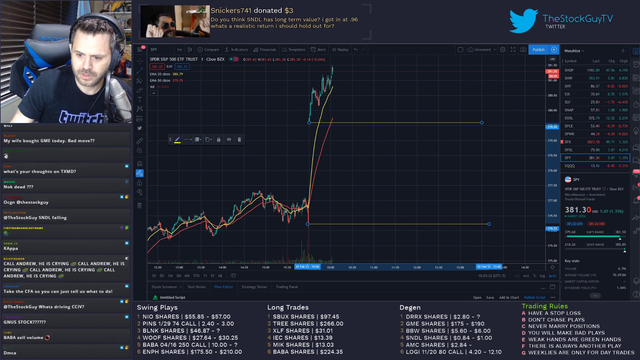This screenshot has height=360, width=640.
Task: Open line style dropdown in floating toolbar
Action: 187,140
